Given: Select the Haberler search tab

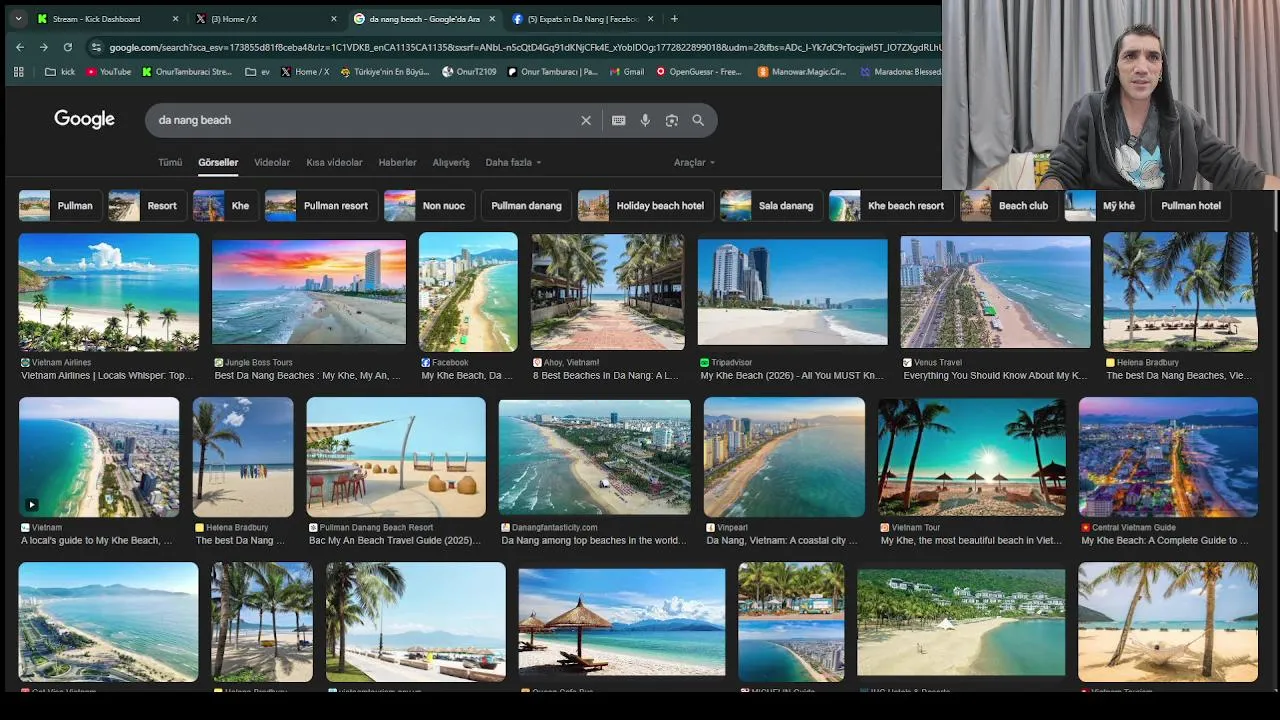Looking at the screenshot, I should (x=397, y=162).
